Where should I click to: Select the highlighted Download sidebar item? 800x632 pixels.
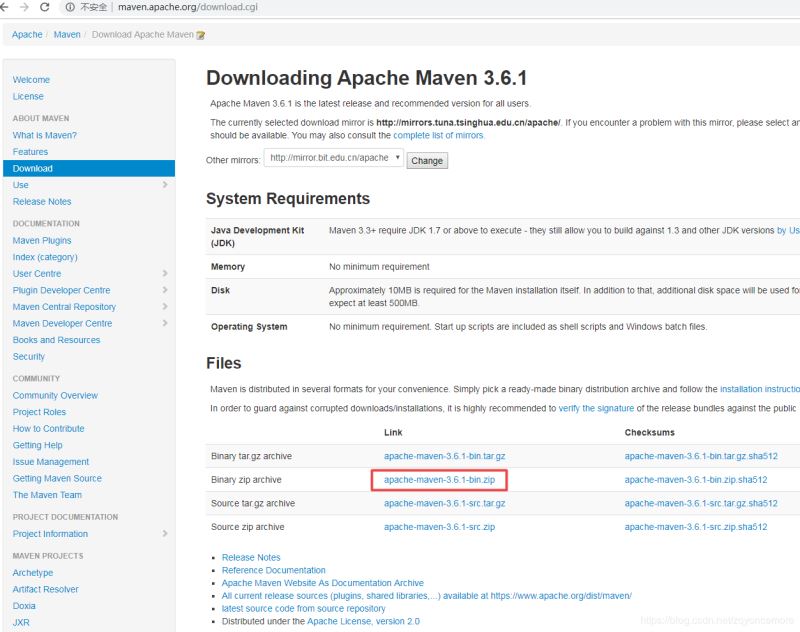pos(89,168)
